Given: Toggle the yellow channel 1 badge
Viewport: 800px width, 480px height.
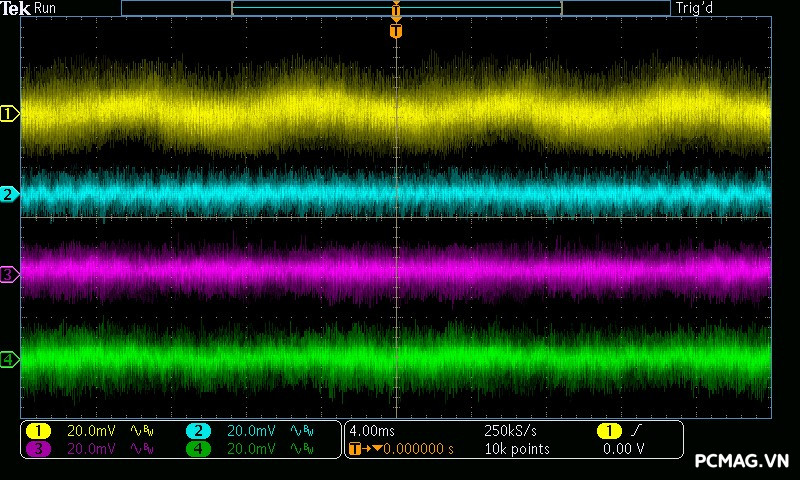Looking at the screenshot, I should click(x=38, y=431).
